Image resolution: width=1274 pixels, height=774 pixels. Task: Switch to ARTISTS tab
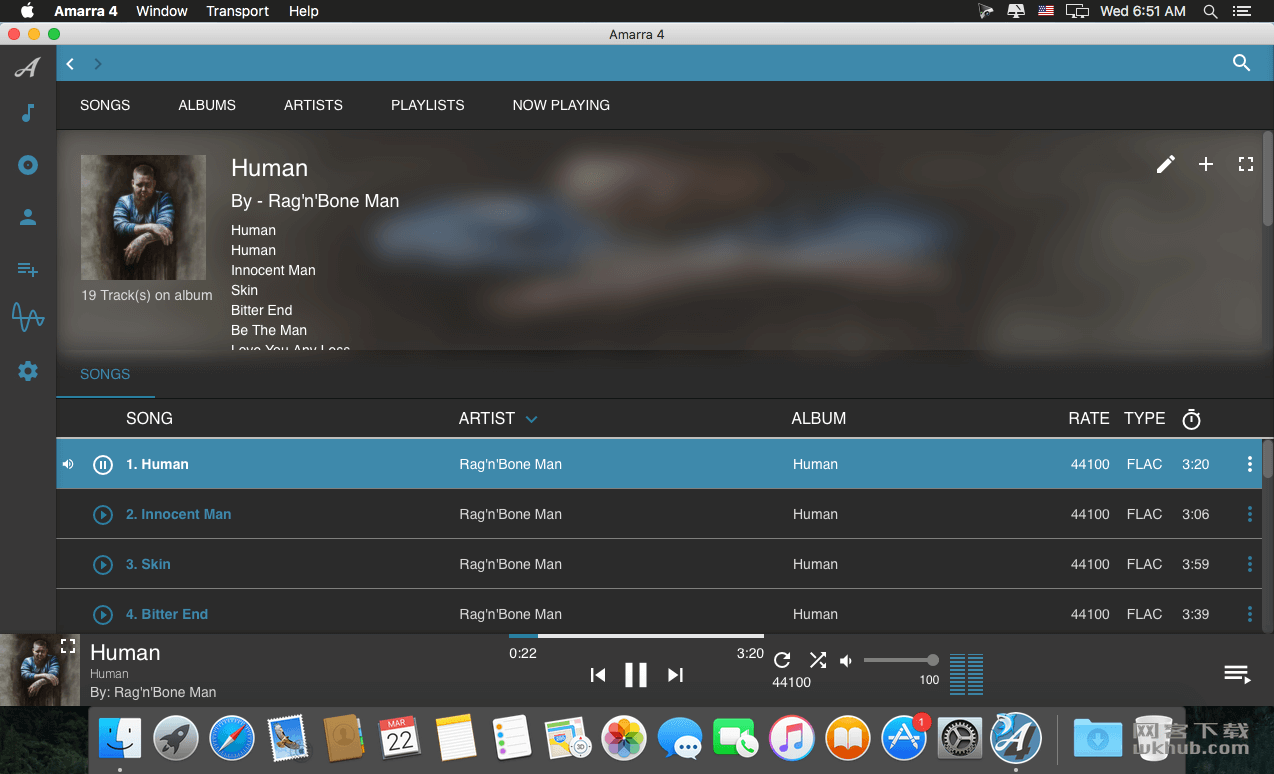(313, 105)
